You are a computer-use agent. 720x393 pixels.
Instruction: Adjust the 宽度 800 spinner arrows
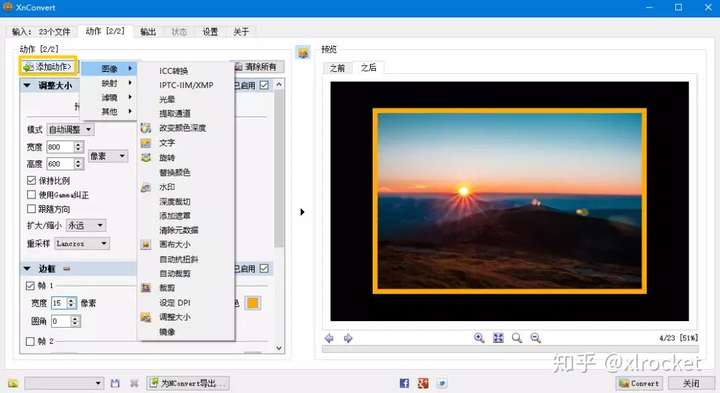click(x=79, y=147)
